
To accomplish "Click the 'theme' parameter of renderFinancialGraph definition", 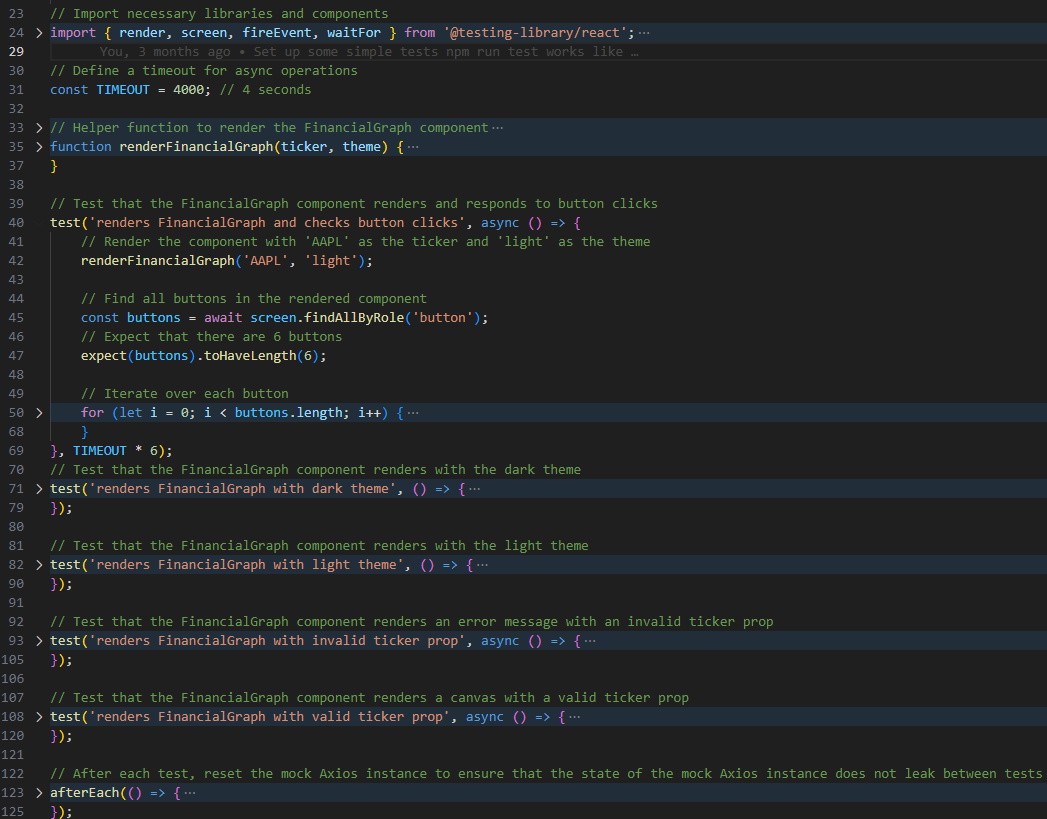I will (362, 147).
